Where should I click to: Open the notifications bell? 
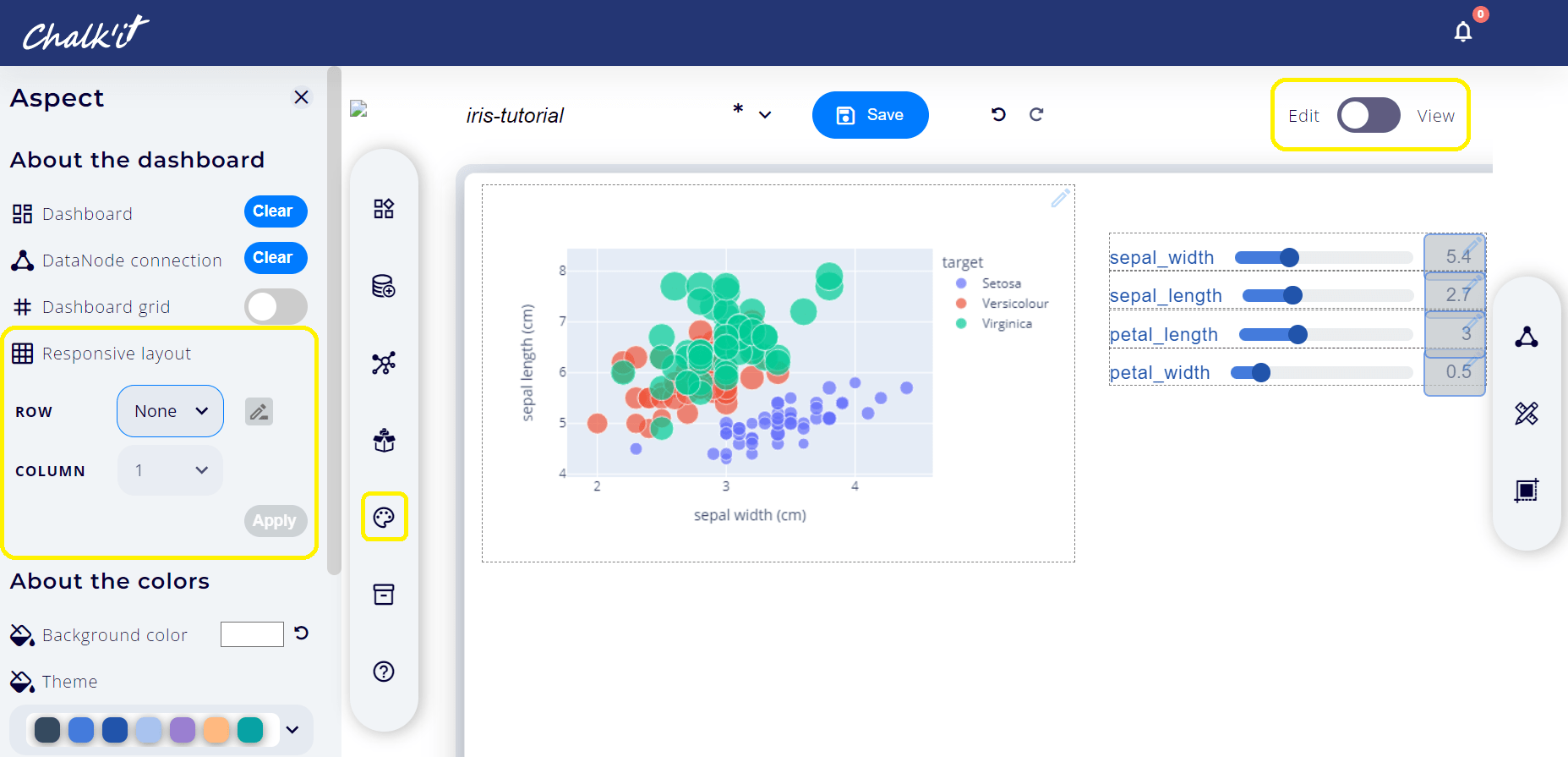tap(1462, 32)
